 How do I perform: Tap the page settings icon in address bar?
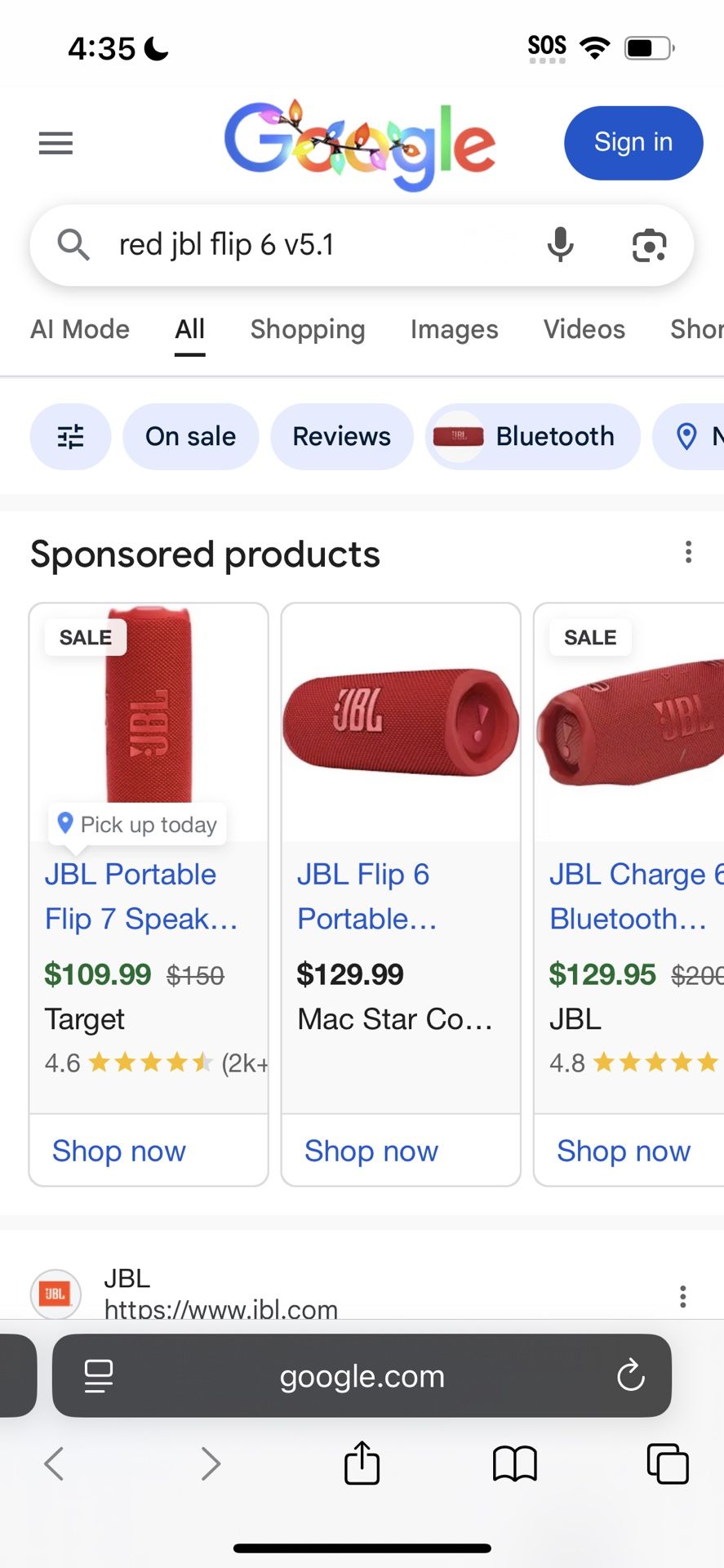coord(98,1376)
